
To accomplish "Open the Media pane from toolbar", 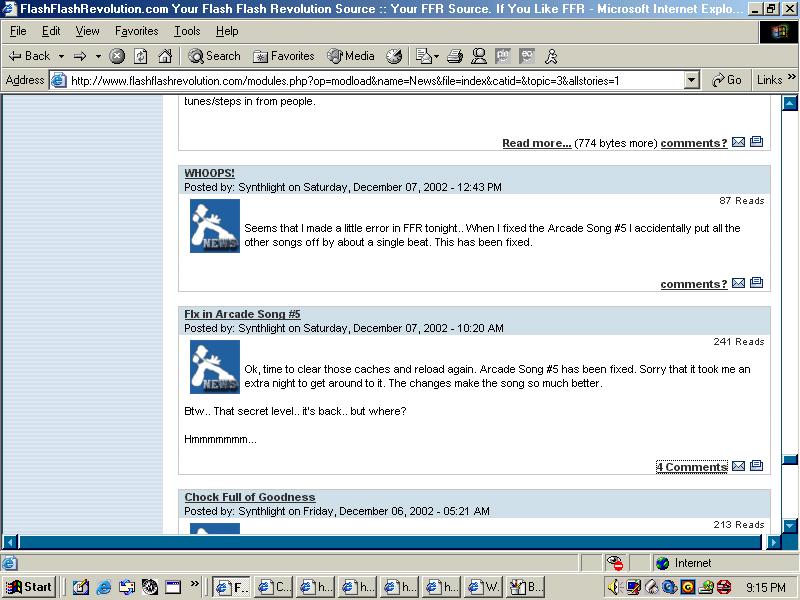I will [351, 56].
